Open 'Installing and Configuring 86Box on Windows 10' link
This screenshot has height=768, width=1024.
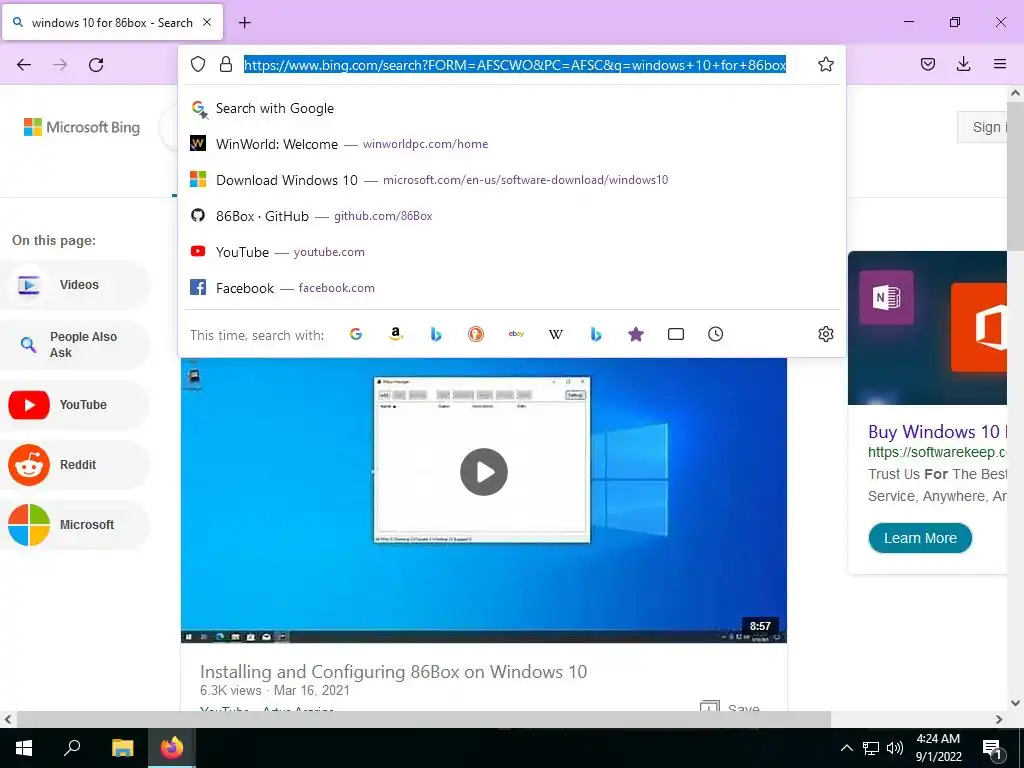coord(393,671)
